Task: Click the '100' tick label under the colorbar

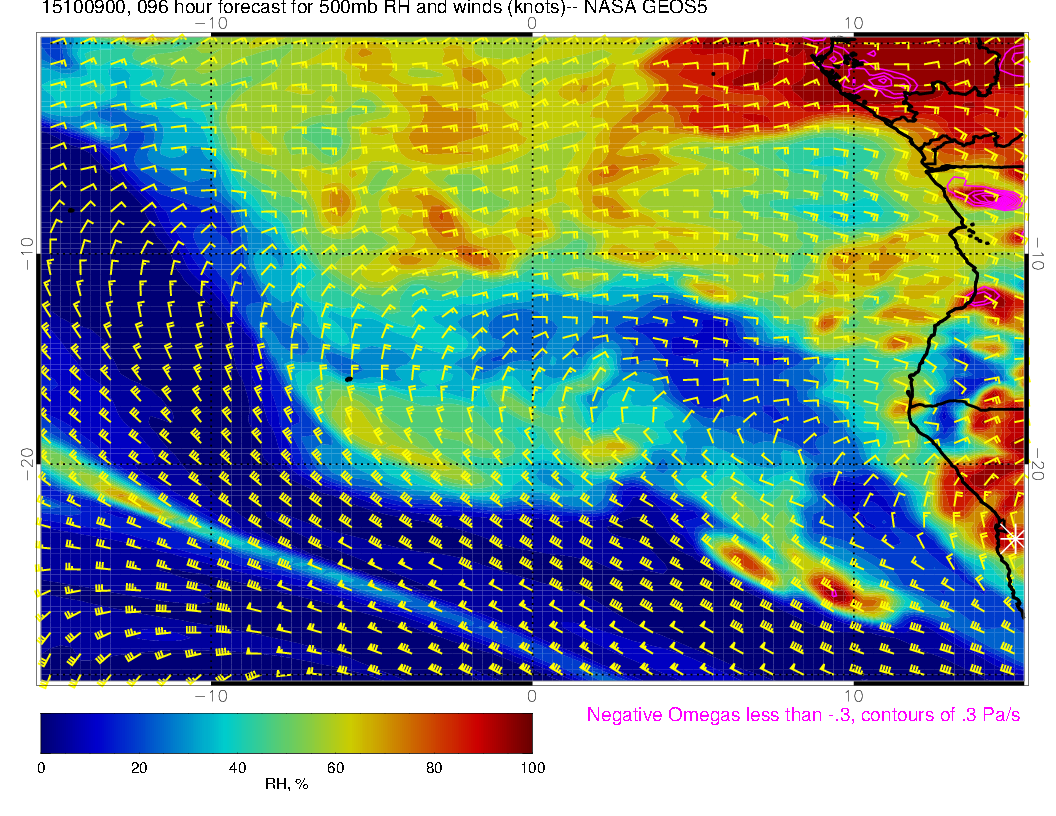Action: [532, 767]
